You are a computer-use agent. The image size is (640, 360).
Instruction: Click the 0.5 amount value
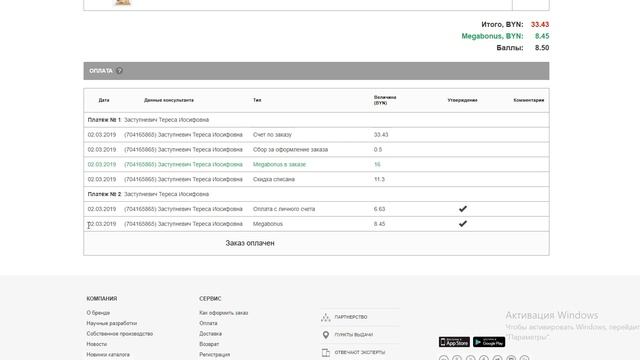click(x=378, y=150)
